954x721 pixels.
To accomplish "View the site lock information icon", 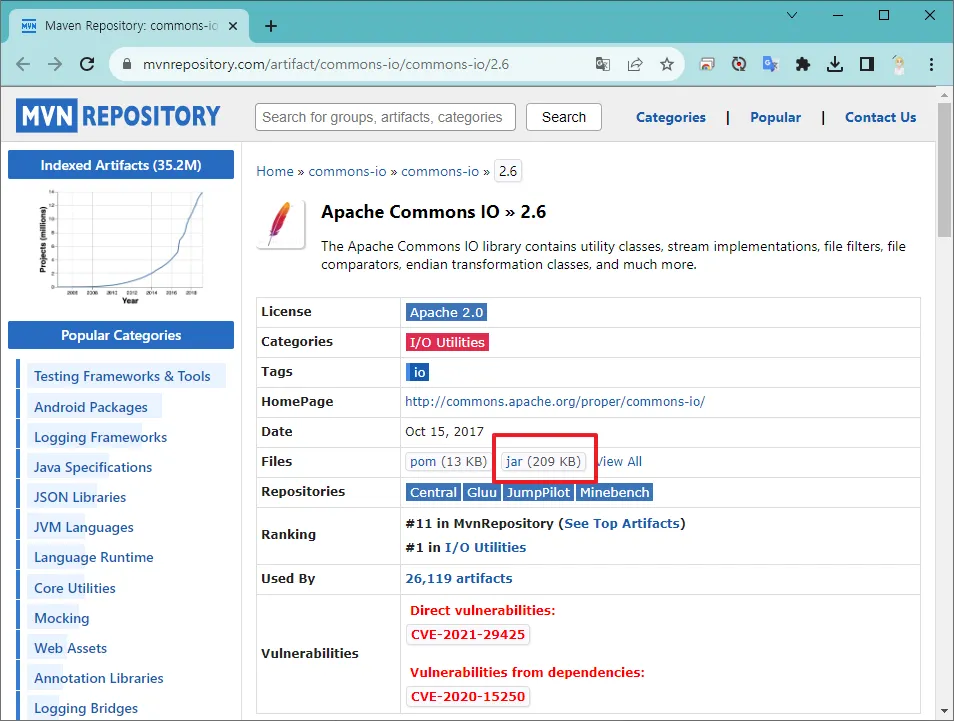I will coord(127,64).
